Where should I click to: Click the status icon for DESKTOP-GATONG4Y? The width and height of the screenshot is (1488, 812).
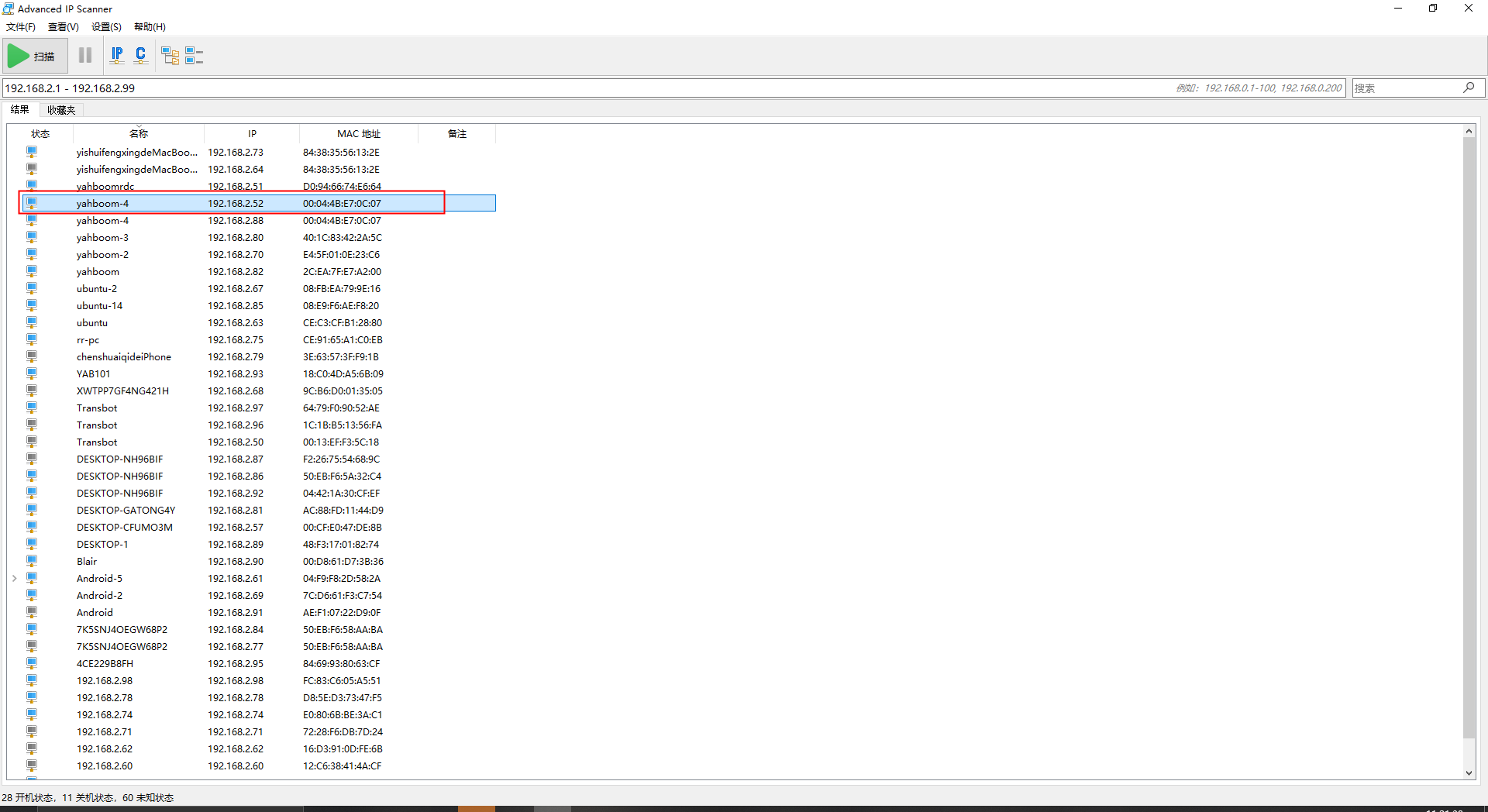[32, 510]
